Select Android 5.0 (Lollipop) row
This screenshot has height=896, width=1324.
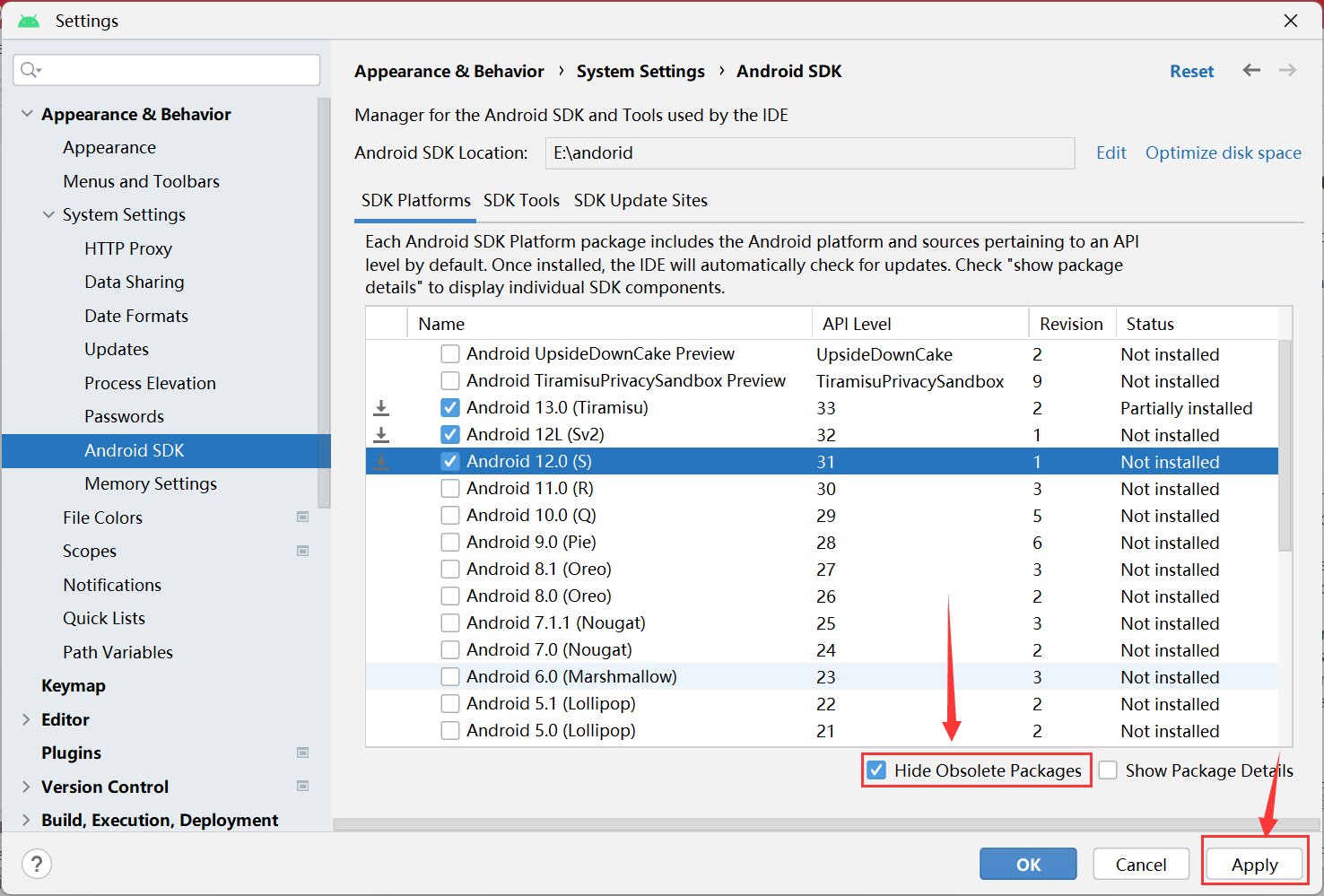[822, 731]
